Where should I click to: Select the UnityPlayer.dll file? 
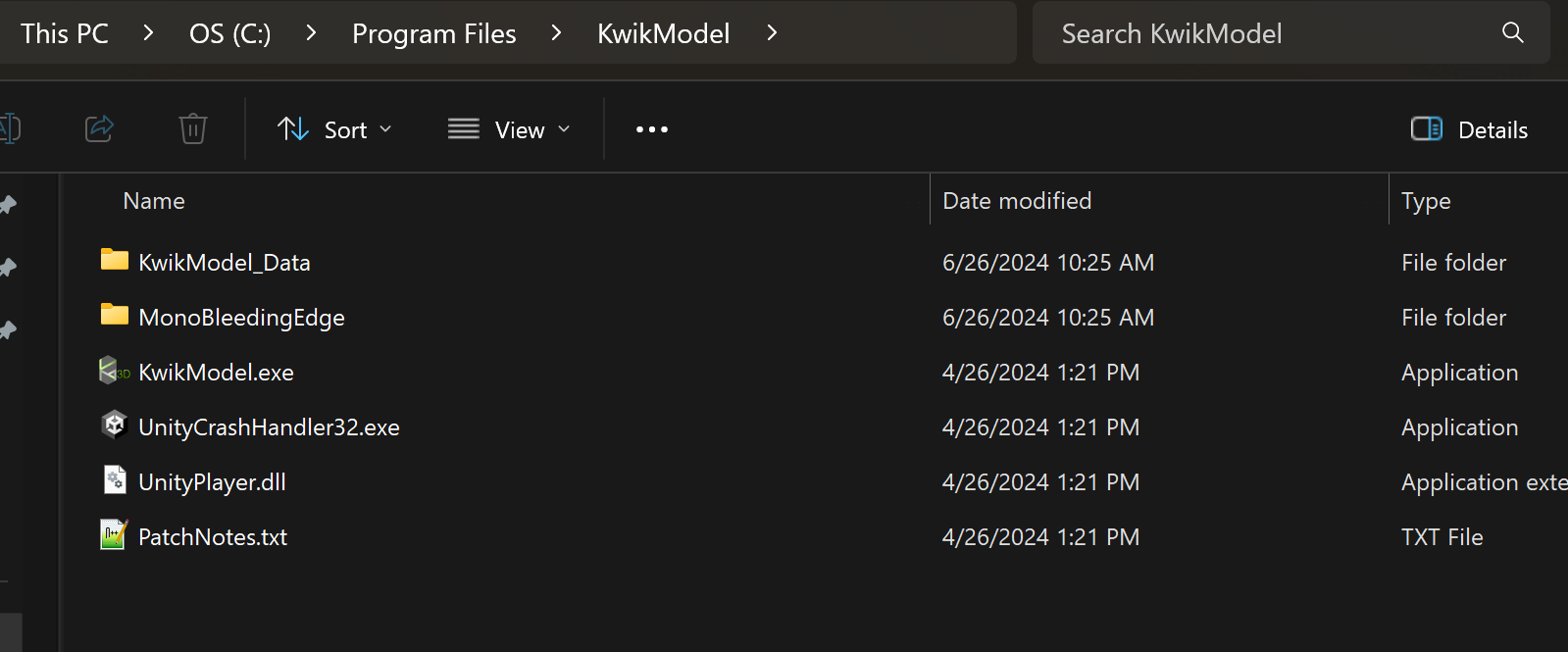212,481
